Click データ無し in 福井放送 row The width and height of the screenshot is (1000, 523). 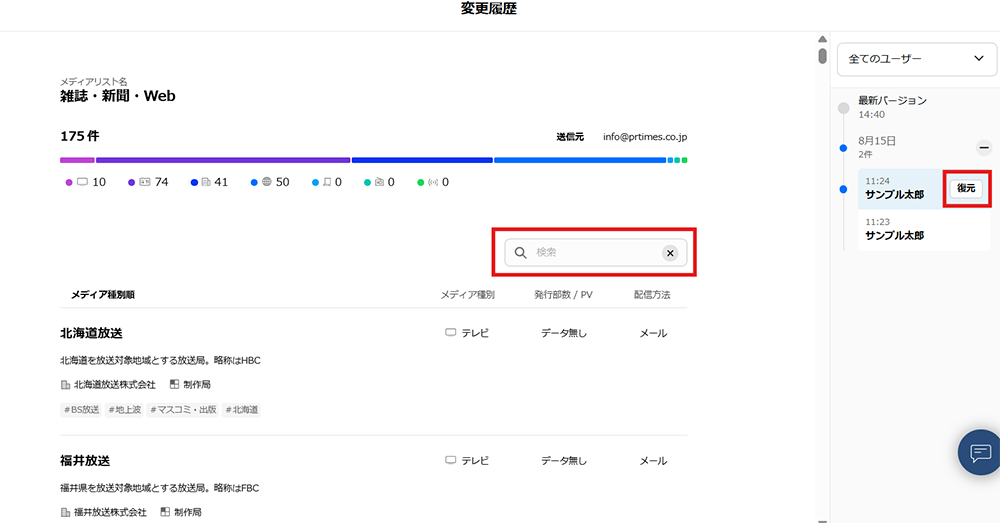pos(564,460)
